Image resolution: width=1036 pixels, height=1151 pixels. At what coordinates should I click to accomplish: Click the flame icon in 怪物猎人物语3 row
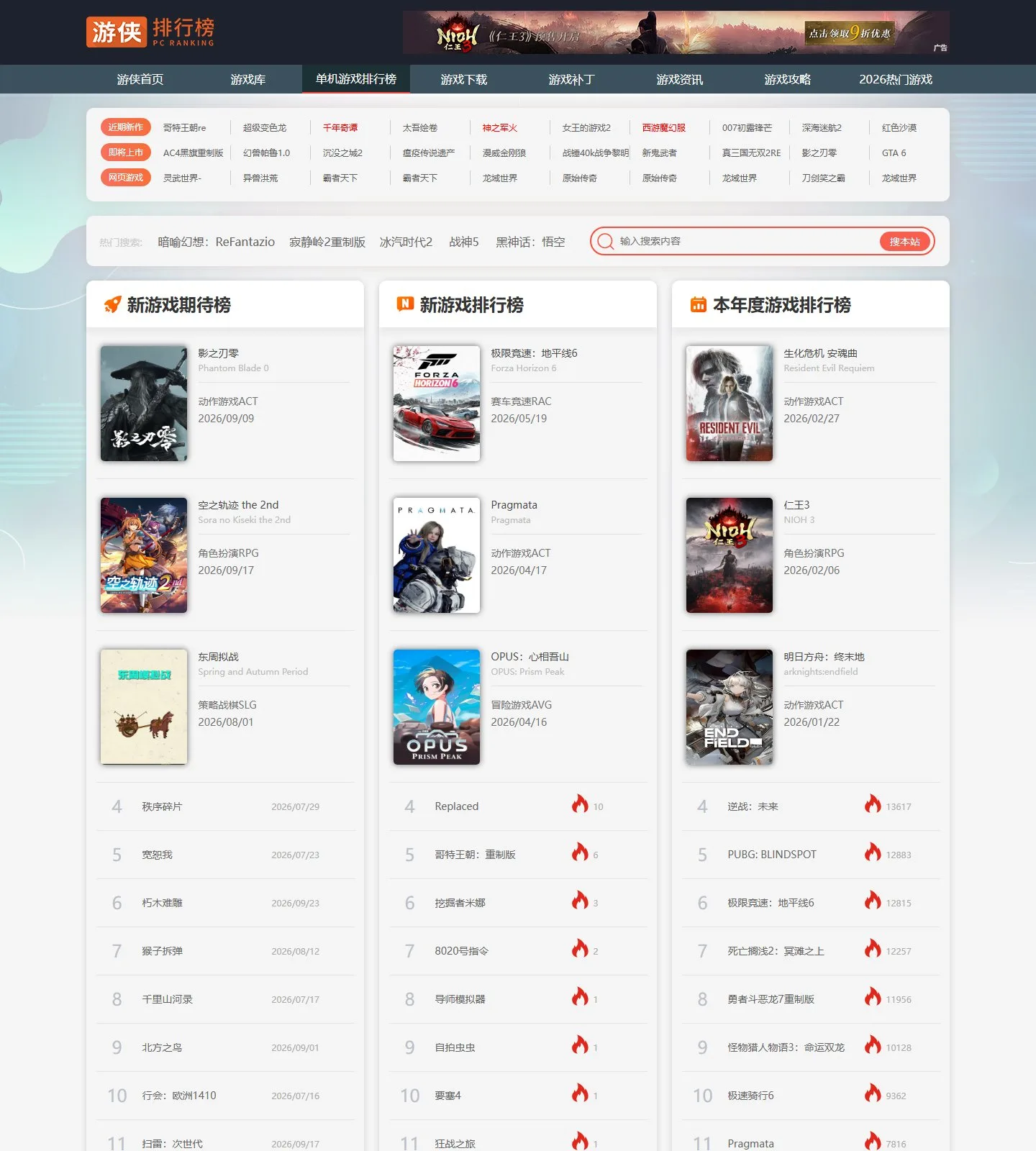tap(873, 1045)
